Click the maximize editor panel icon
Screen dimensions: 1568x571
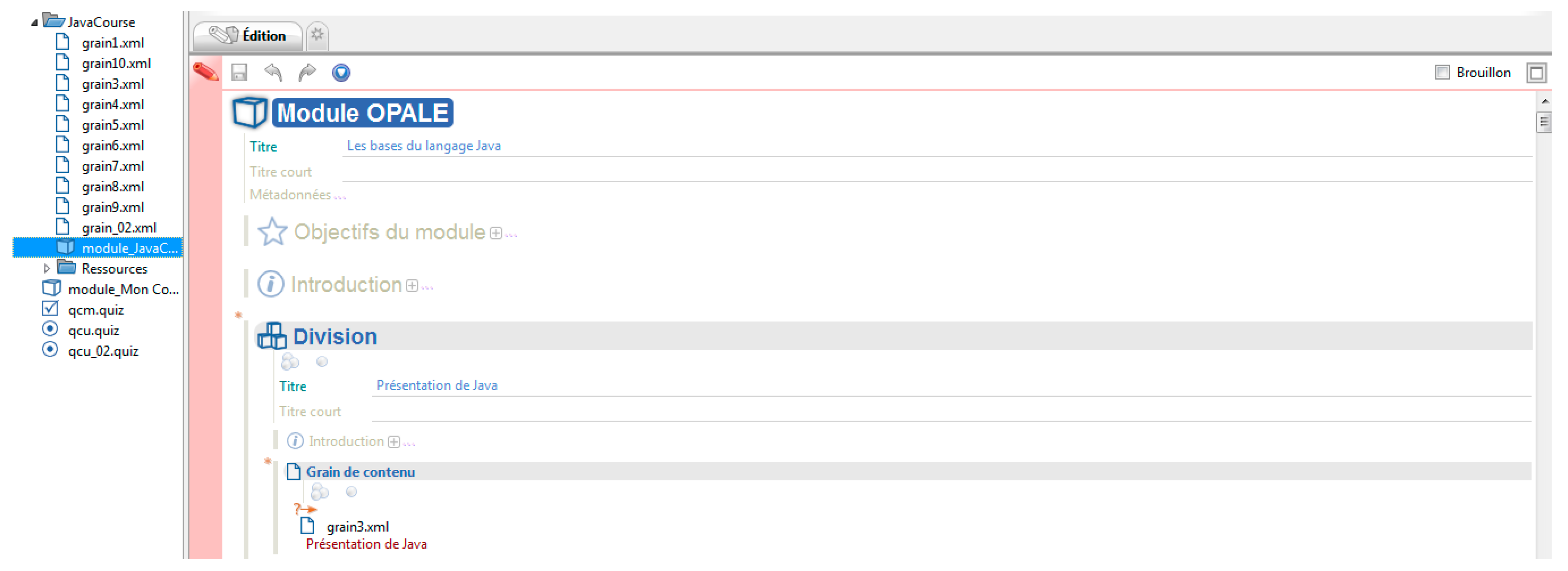tap(1536, 73)
